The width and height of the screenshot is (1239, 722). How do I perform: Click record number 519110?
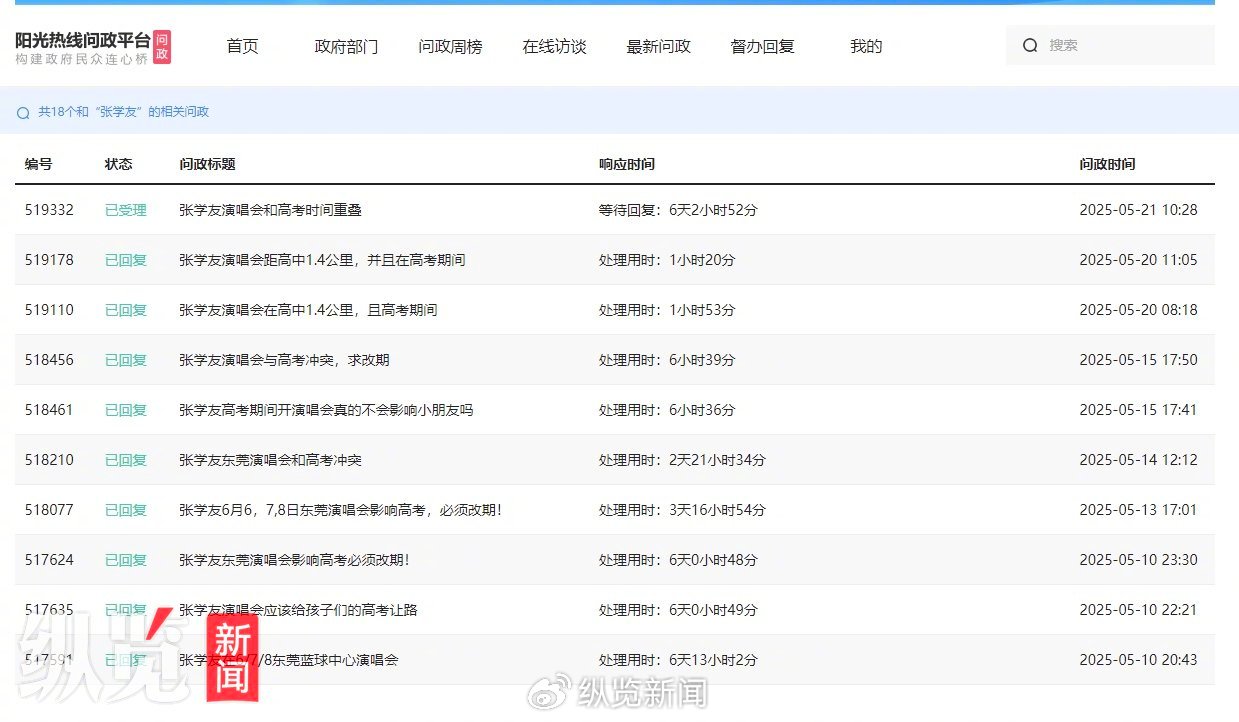49,310
